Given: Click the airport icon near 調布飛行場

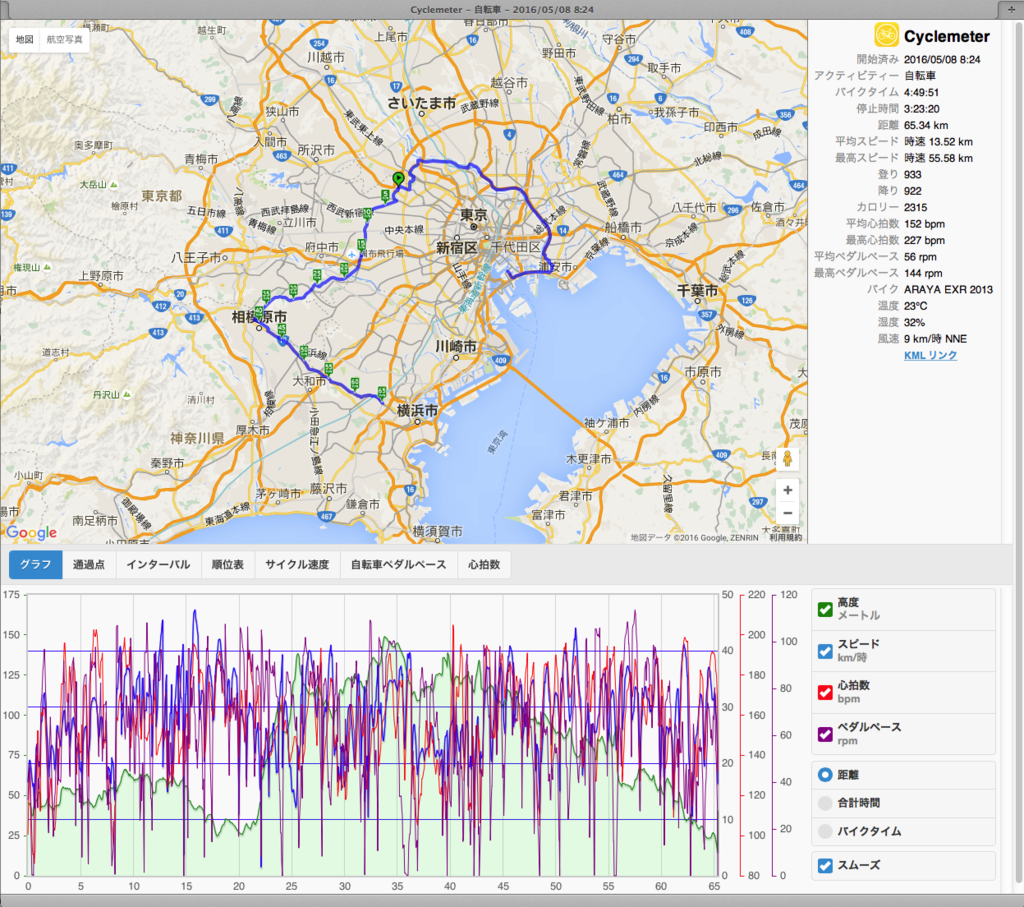Looking at the screenshot, I should 352,253.
